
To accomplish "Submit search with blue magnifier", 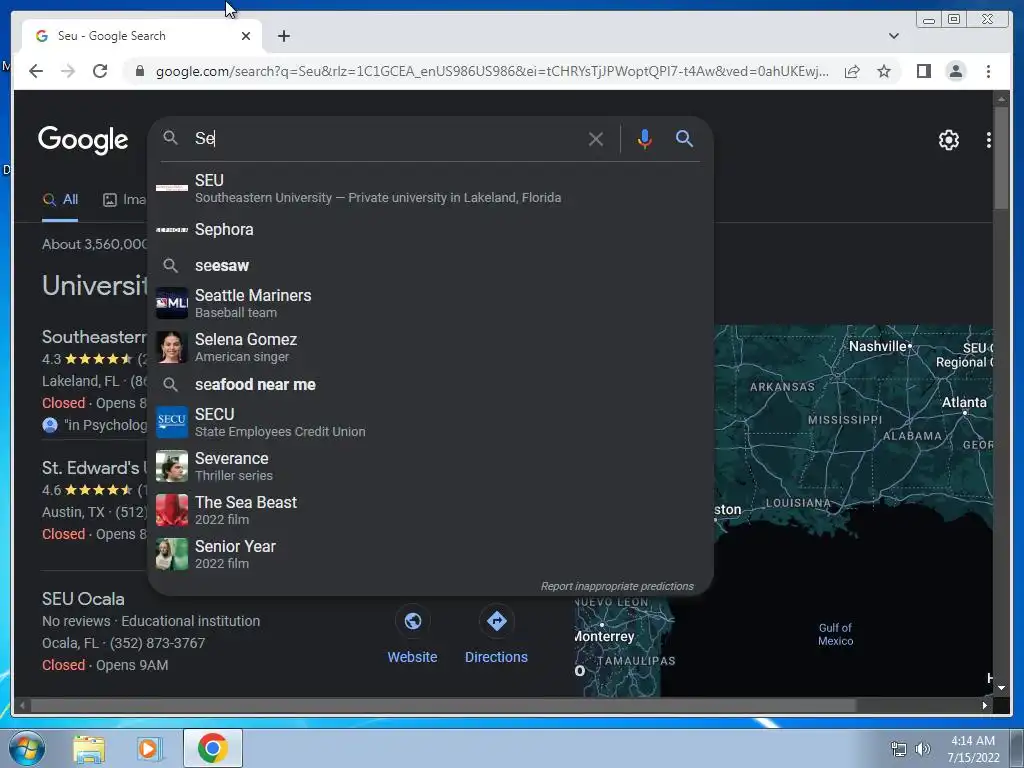I will click(x=684, y=138).
